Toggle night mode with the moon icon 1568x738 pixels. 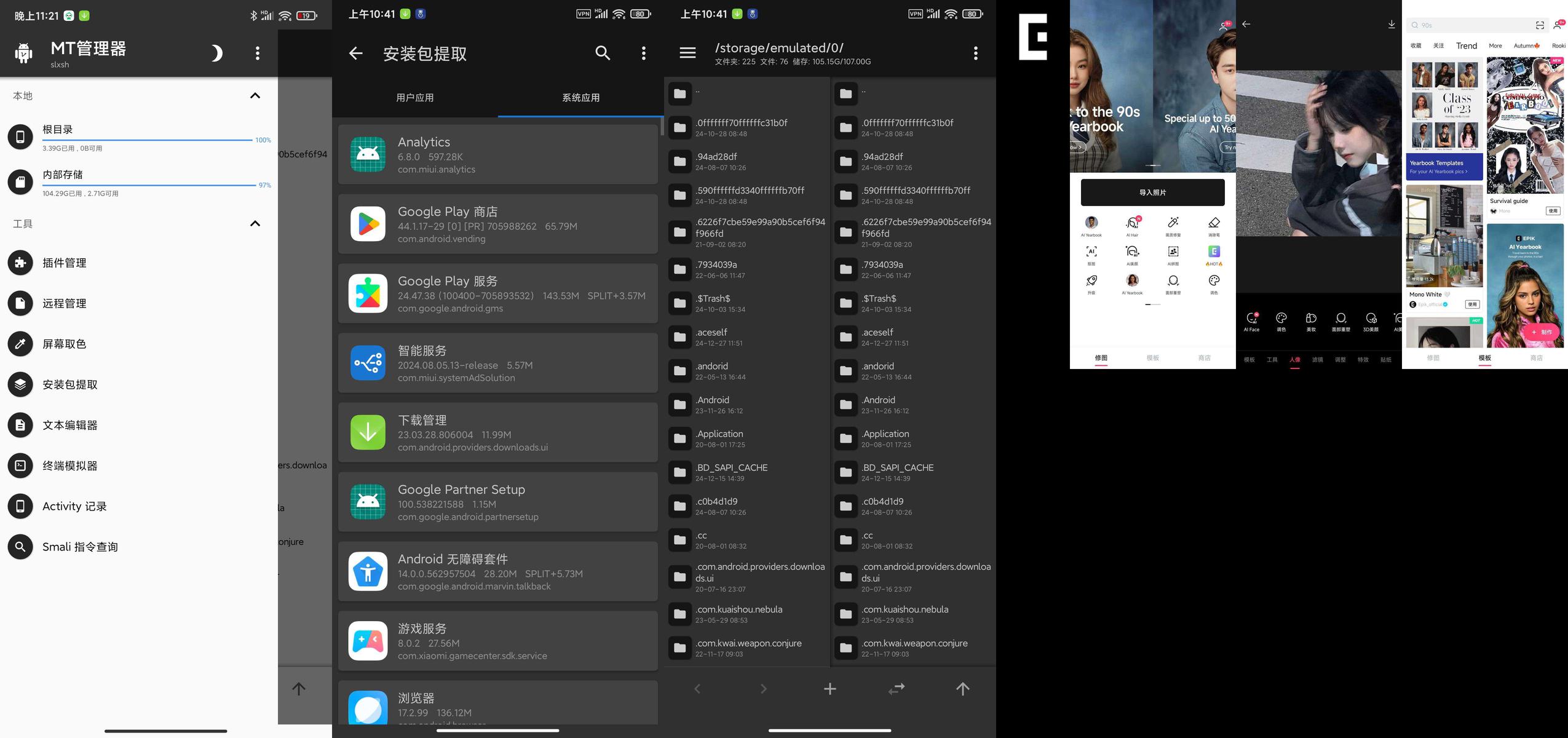coord(216,54)
